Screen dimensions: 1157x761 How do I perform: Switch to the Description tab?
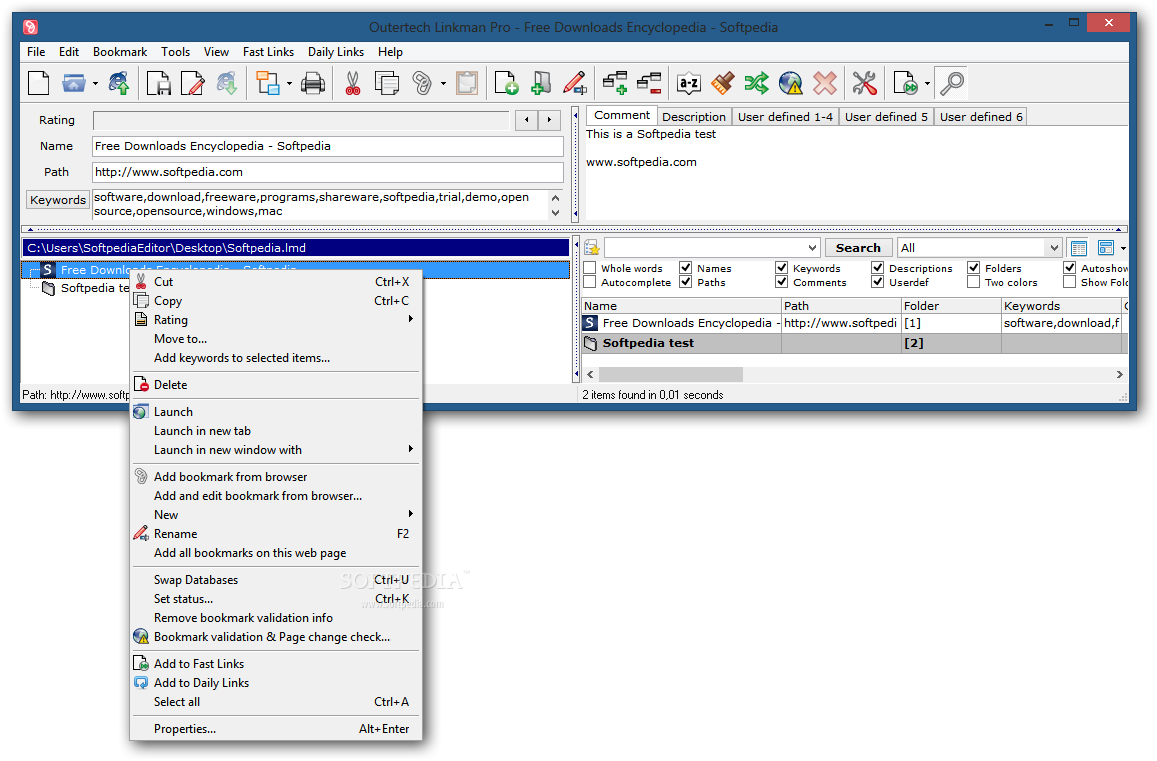point(694,117)
